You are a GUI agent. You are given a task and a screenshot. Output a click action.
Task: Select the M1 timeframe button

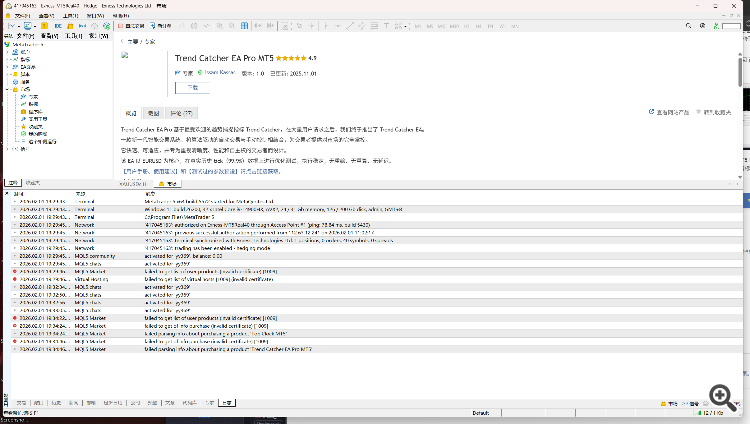point(418,26)
